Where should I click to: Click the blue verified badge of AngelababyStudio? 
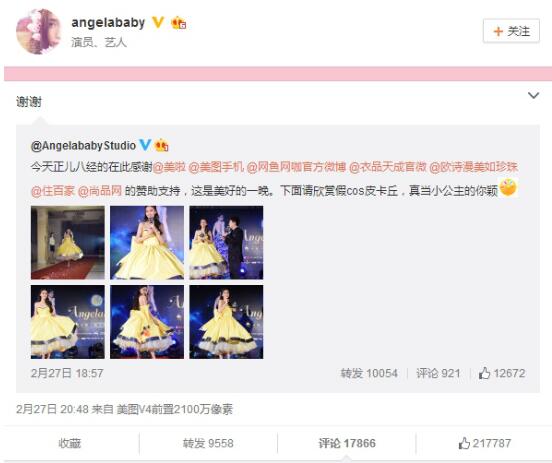click(x=145, y=145)
